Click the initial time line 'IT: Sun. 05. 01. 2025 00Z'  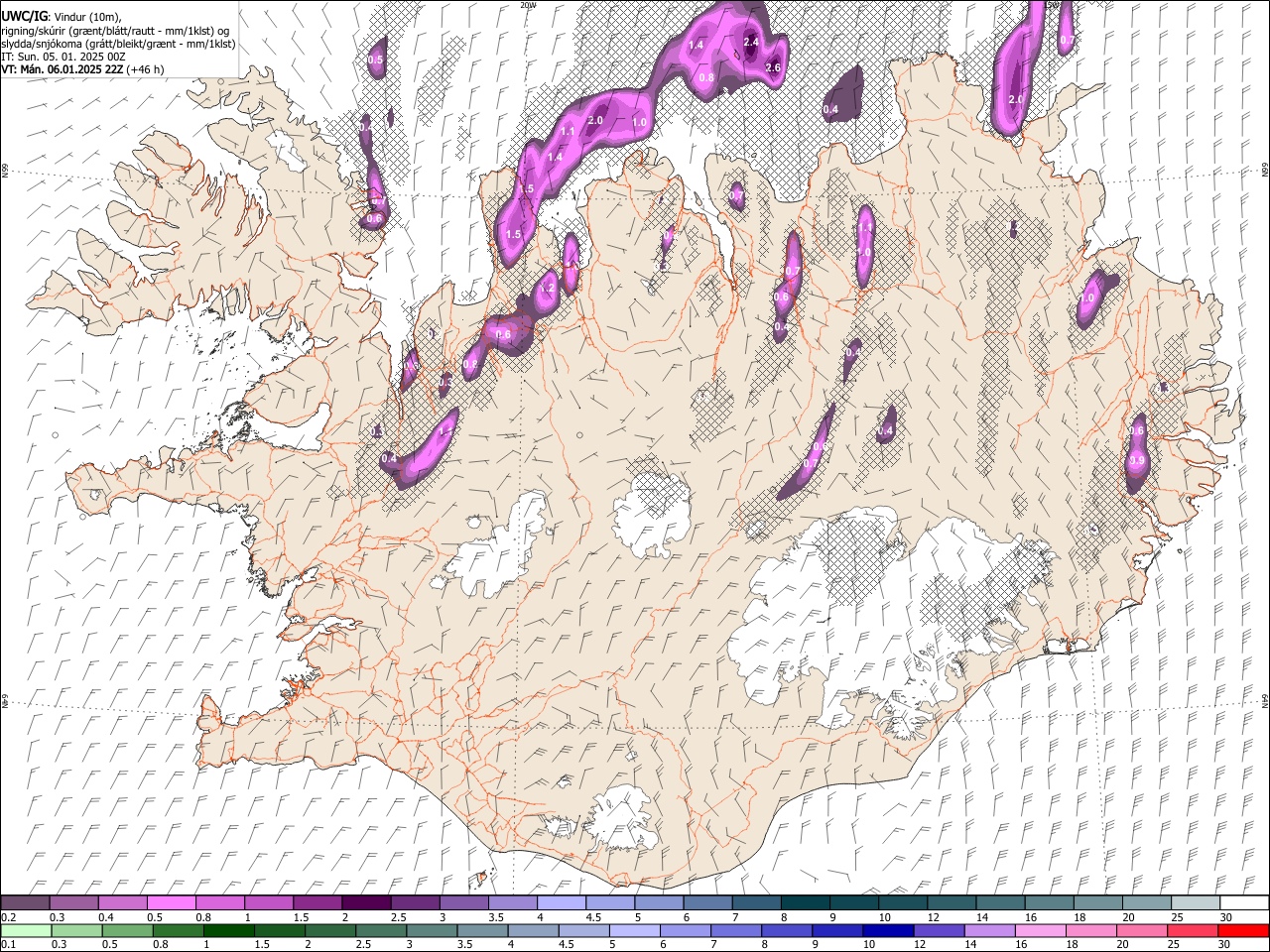click(x=63, y=57)
